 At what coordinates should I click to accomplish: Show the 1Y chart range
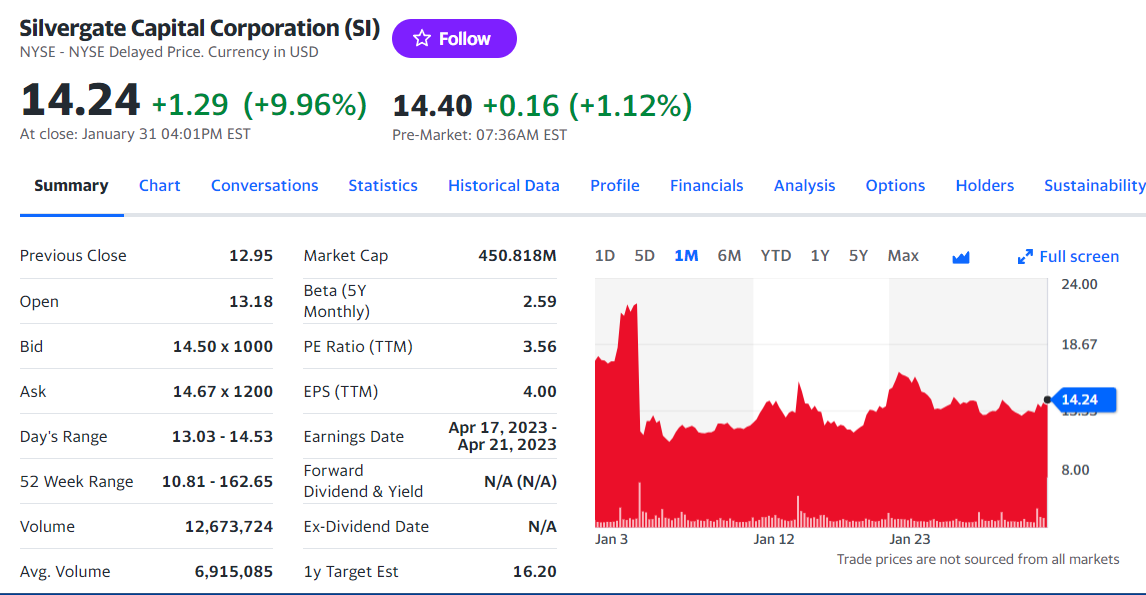pyautogui.click(x=820, y=256)
